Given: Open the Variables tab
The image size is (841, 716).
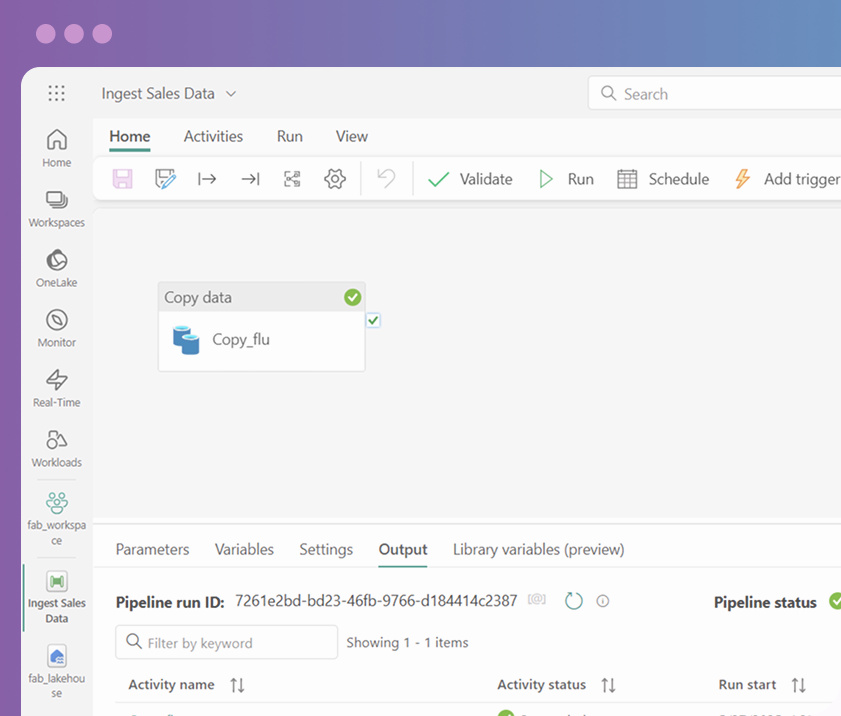Looking at the screenshot, I should (x=244, y=549).
